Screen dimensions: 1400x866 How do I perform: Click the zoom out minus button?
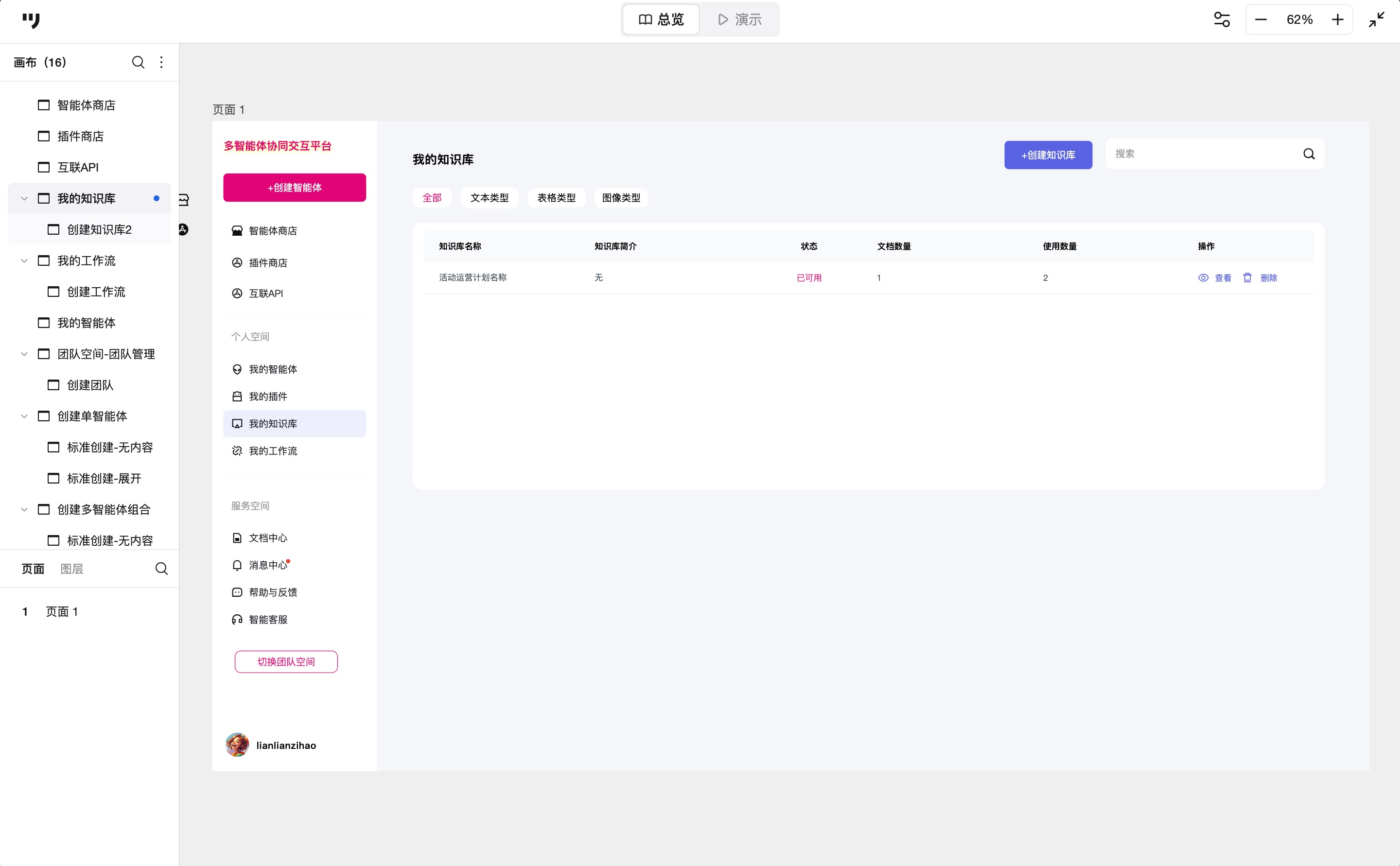coord(1261,19)
